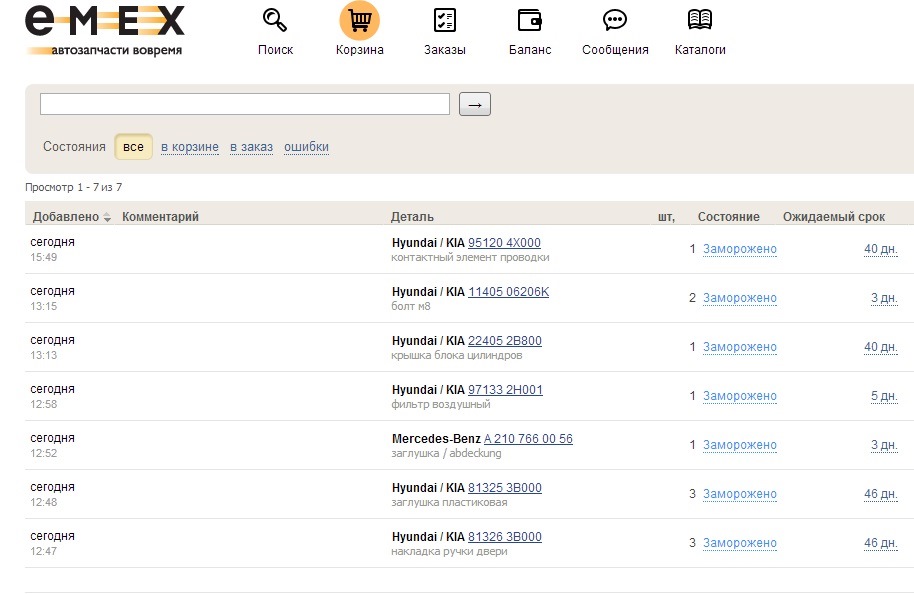Click Заморожено status for фильтр воздушный
The image size is (914, 594).
click(740, 396)
